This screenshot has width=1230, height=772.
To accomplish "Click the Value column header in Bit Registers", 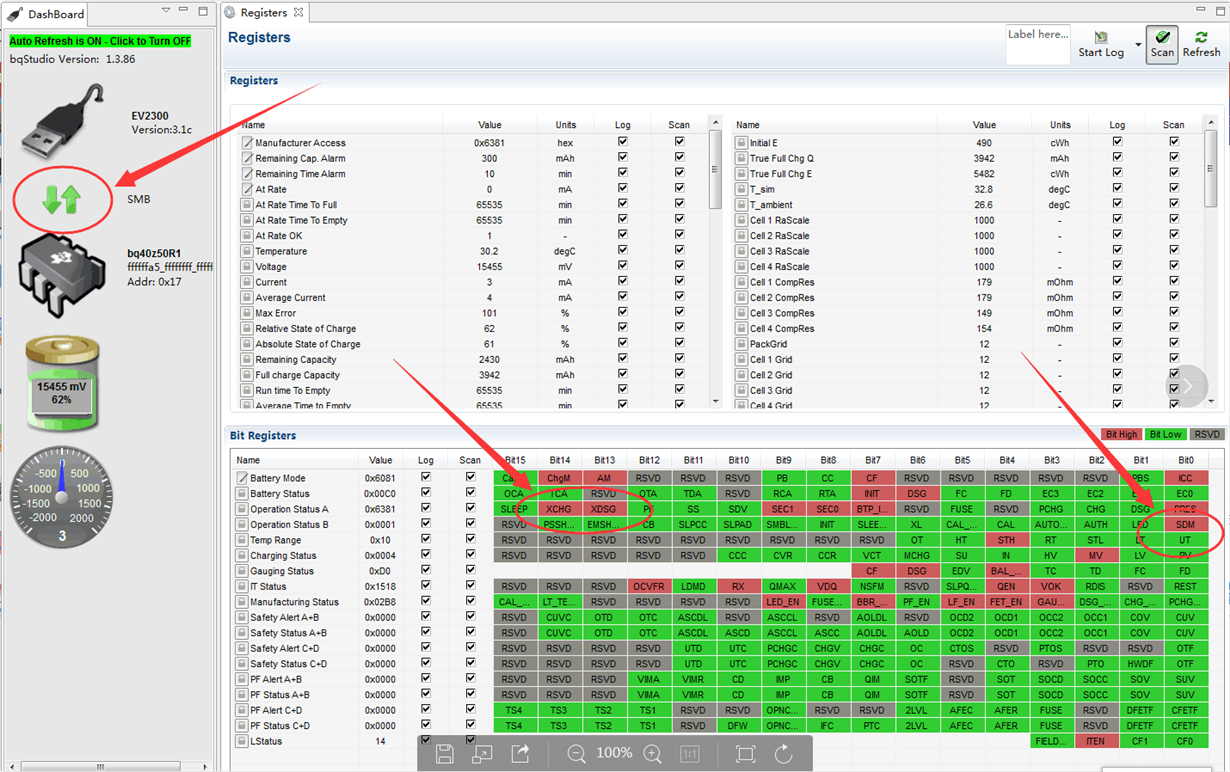I will coord(381,460).
